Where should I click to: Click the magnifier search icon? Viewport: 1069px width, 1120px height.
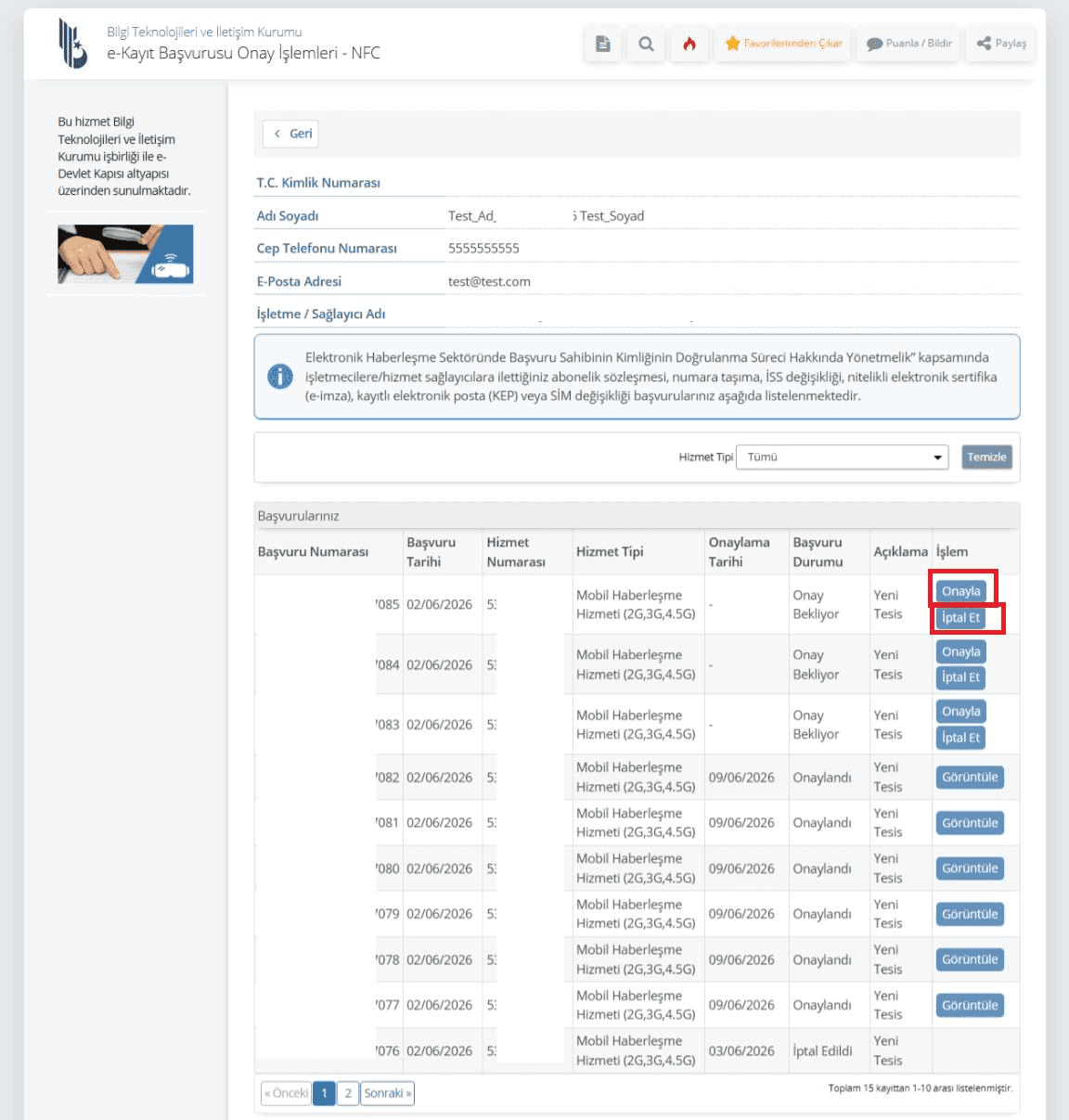[647, 44]
